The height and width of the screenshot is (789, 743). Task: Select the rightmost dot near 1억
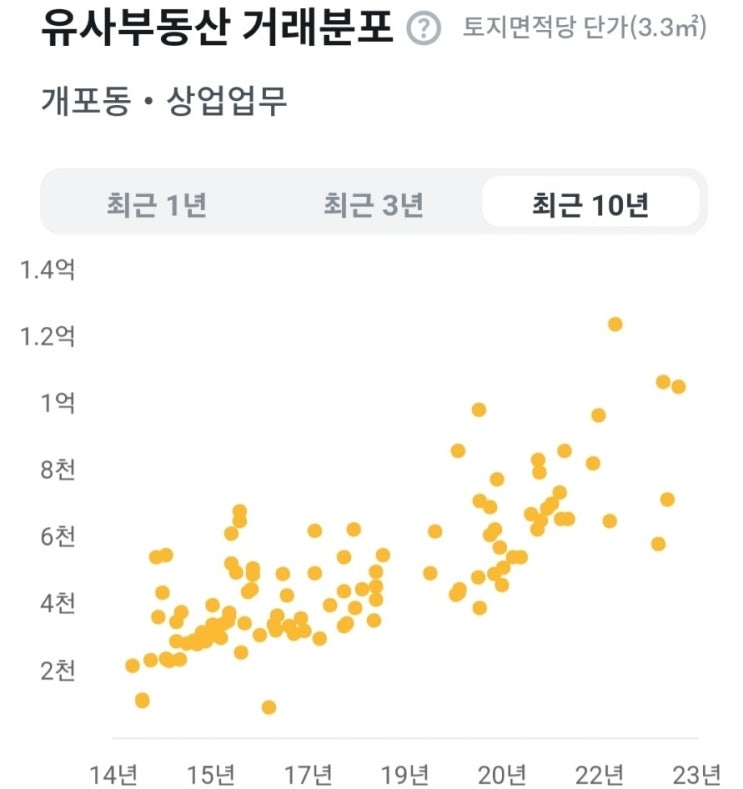point(678,387)
